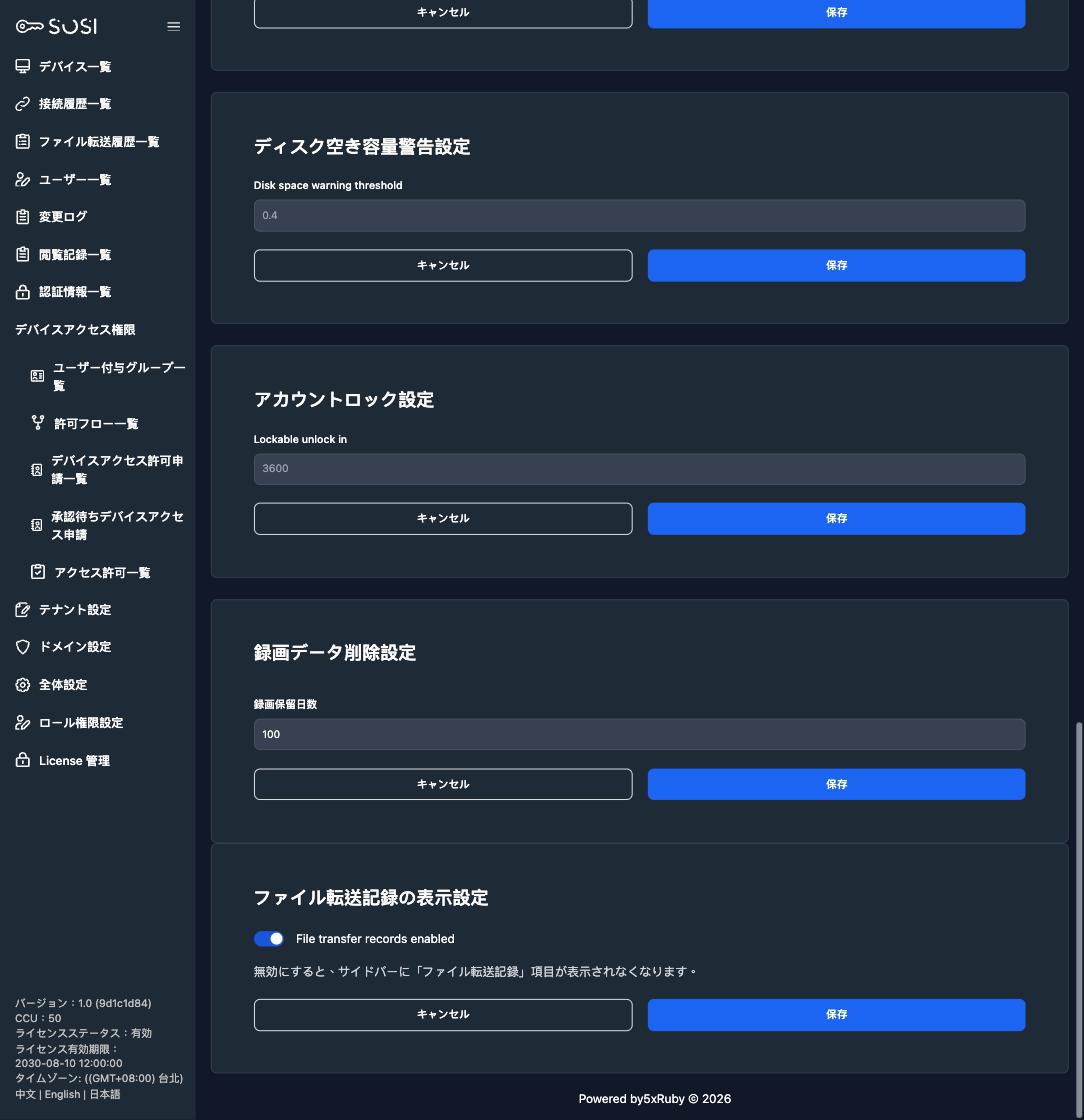Image resolution: width=1084 pixels, height=1120 pixels.
Task: Switch language to 日本語
Action: pyautogui.click(x=105, y=1094)
